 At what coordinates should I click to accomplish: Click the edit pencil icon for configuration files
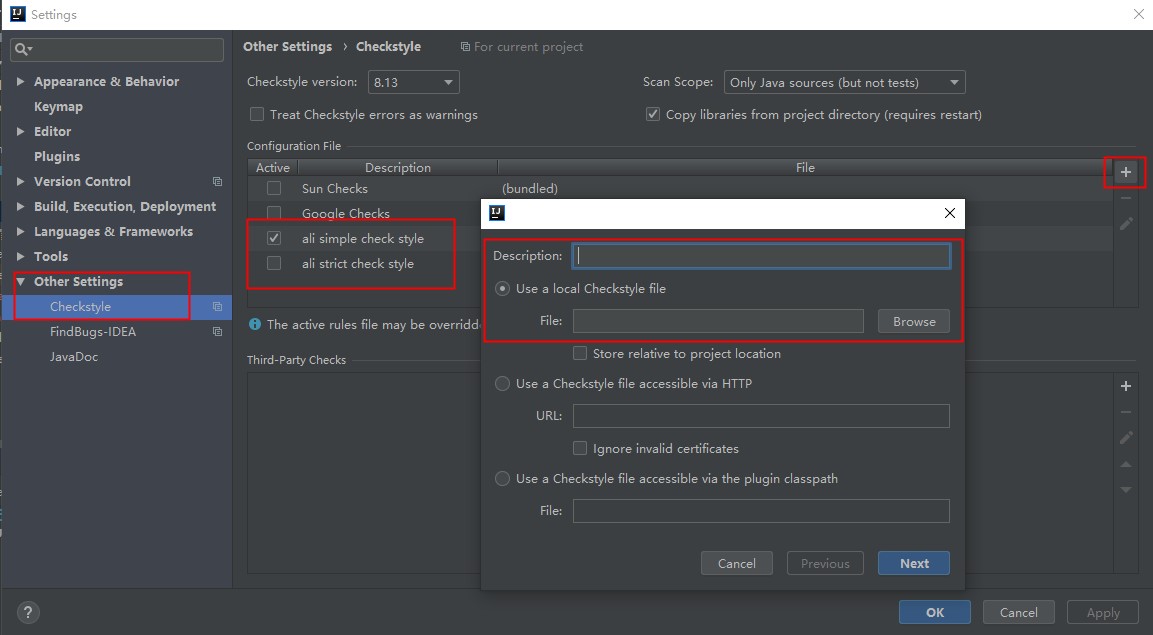click(x=1126, y=224)
